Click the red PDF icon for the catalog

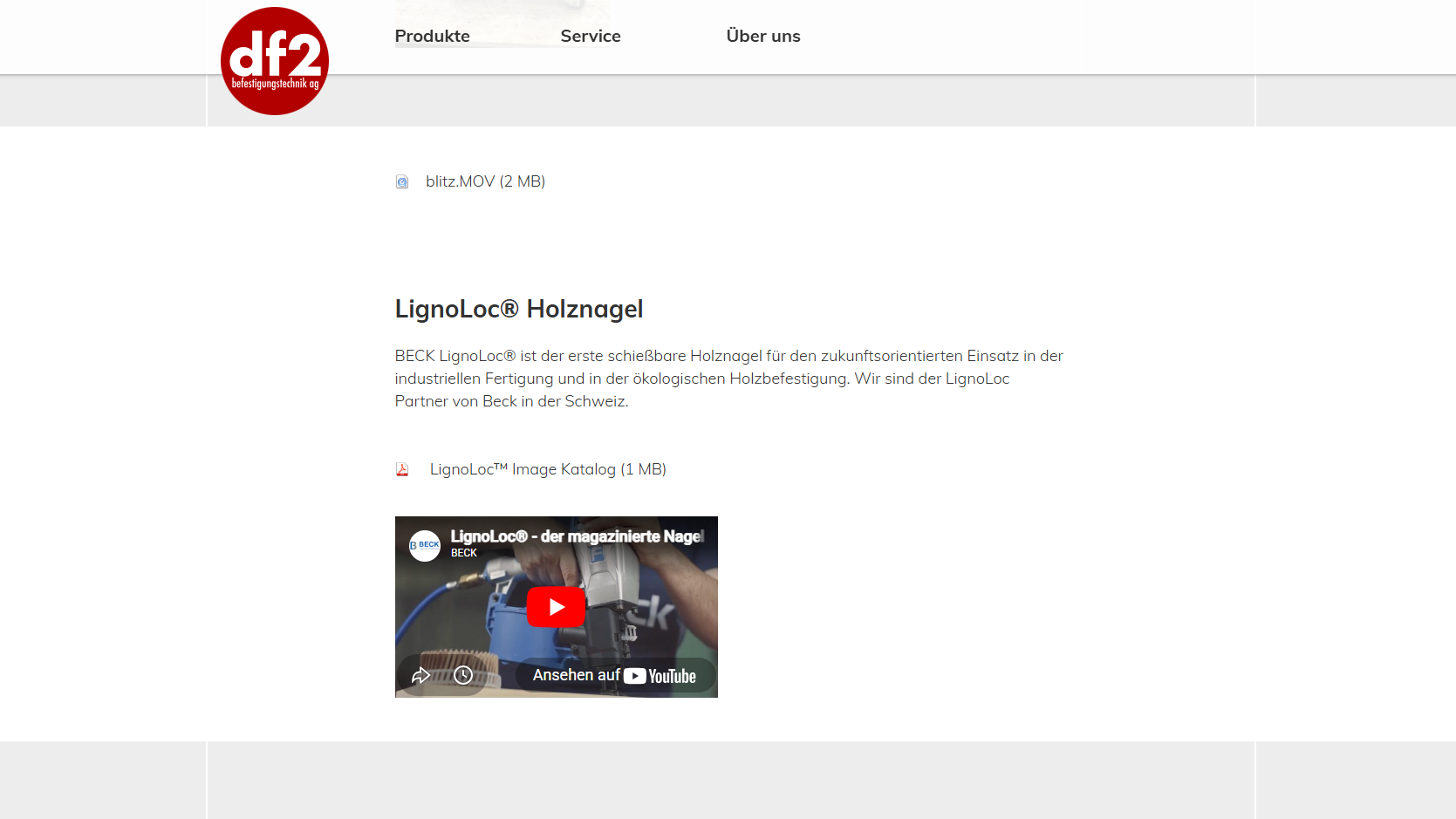point(402,469)
